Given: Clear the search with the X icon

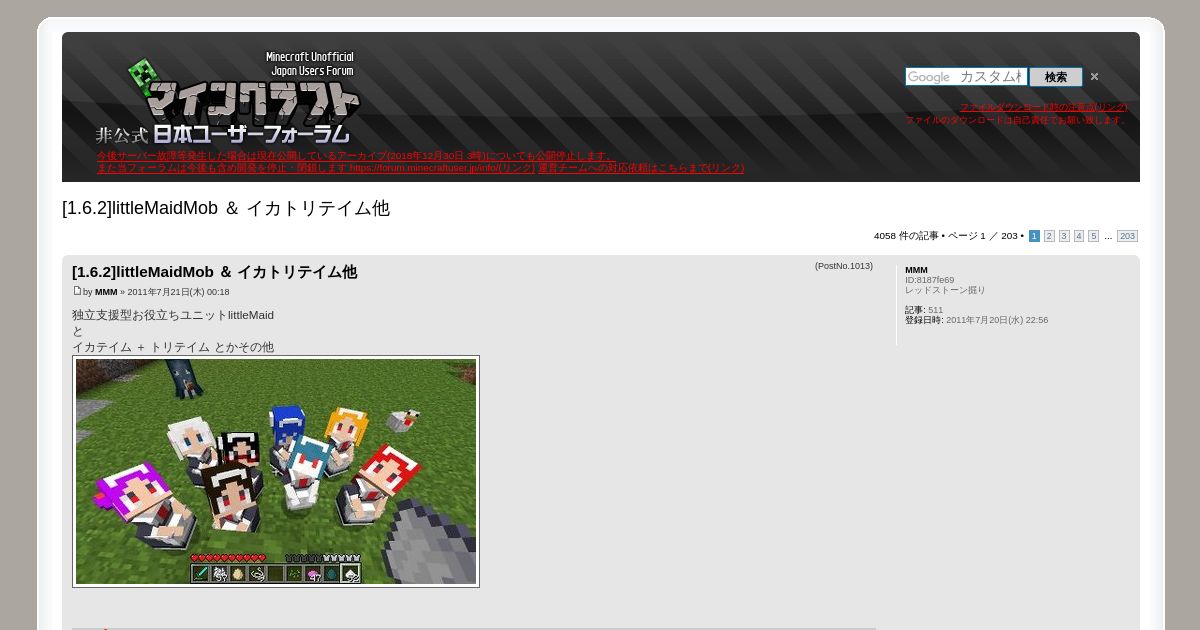Looking at the screenshot, I should click(1094, 77).
